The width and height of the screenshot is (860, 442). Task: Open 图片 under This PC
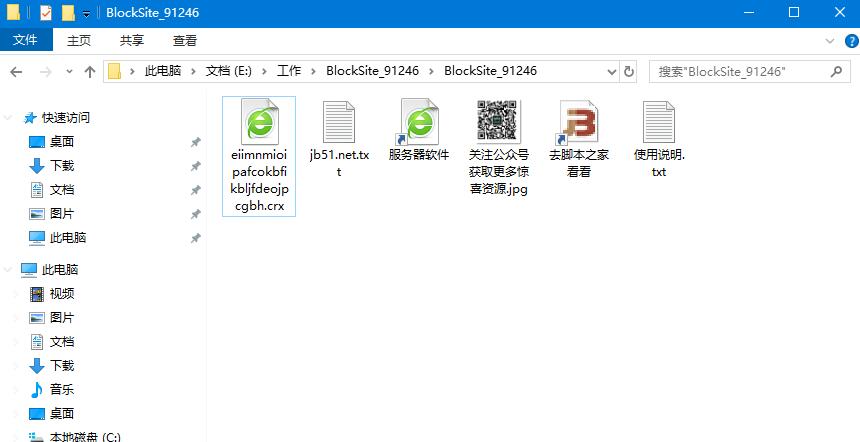tap(61, 318)
